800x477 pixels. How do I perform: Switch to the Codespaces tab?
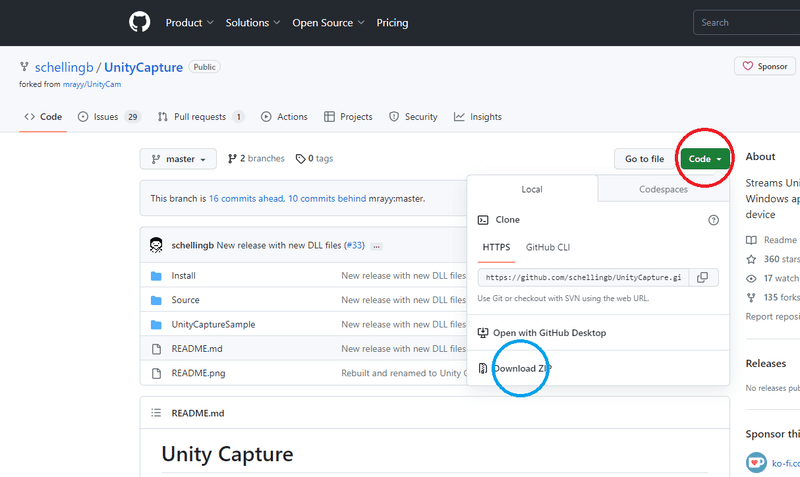[663, 189]
